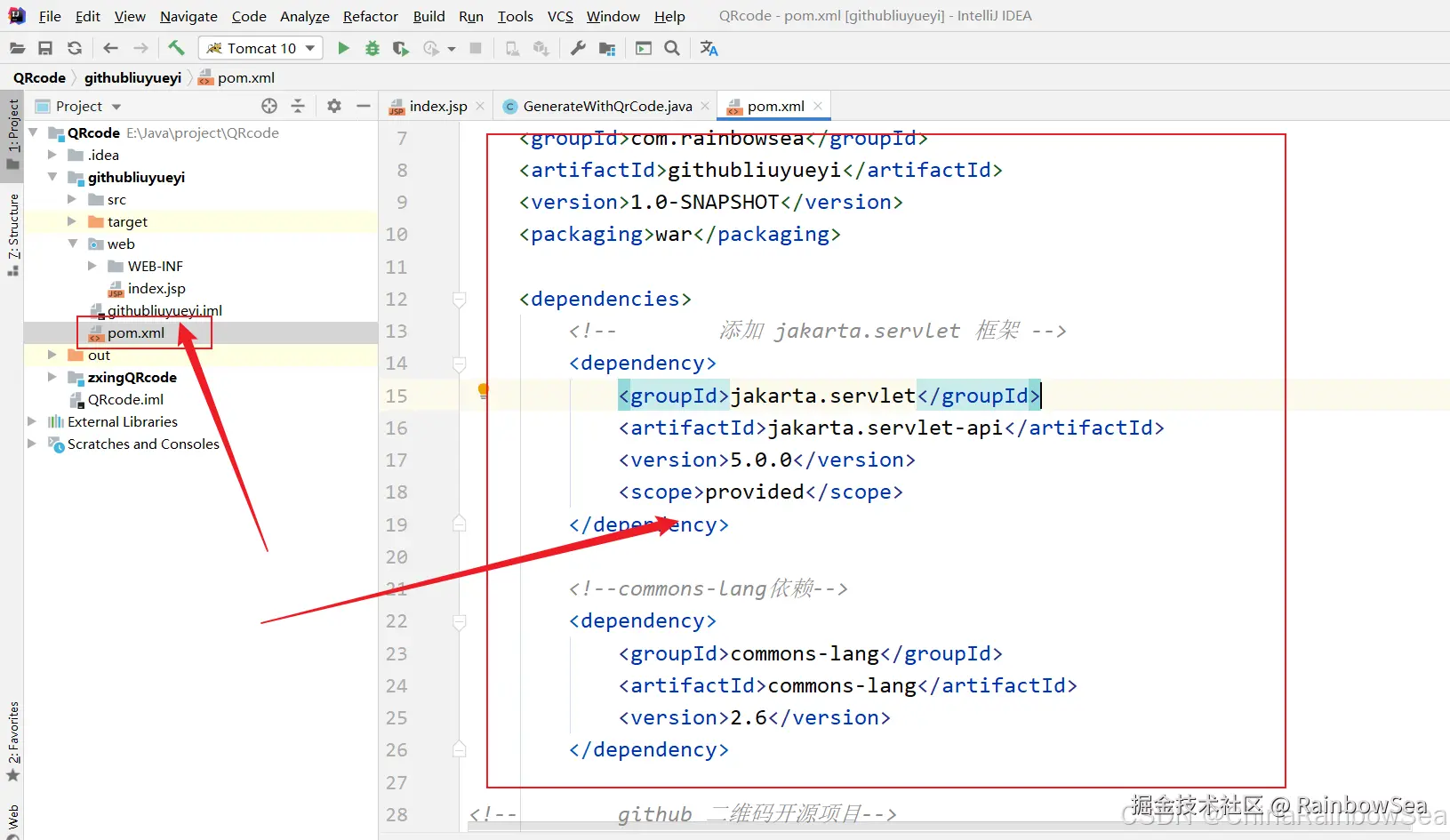Viewport: 1450px width, 840px height.
Task: Click the profiler run icon
Action: pyautogui.click(x=431, y=48)
